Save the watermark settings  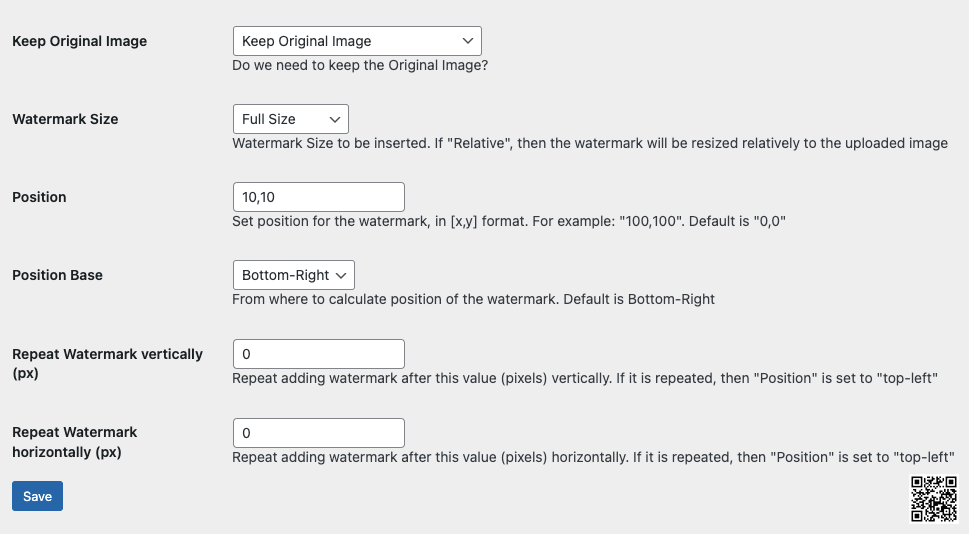37,496
